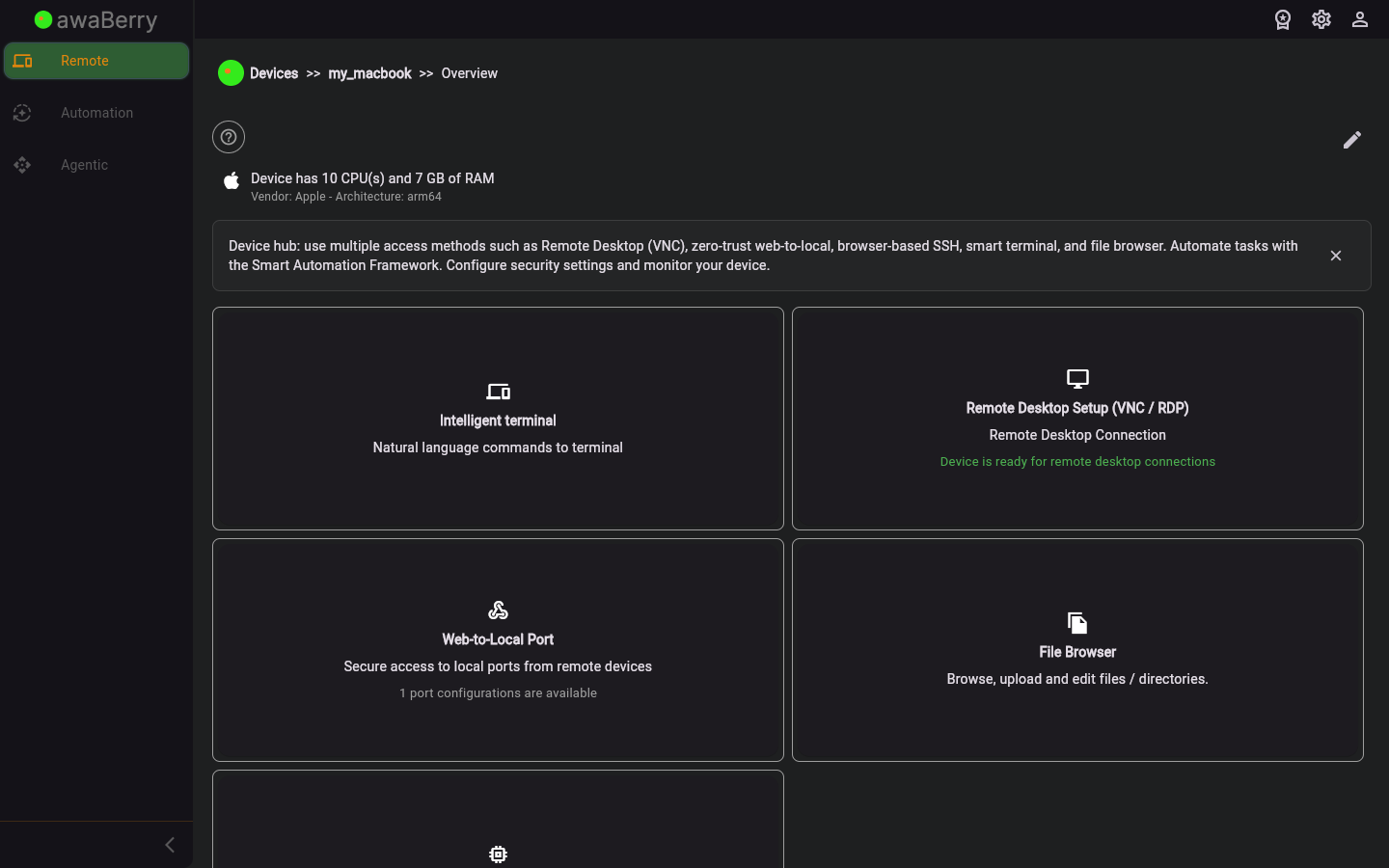Screen dimensions: 1389x868
Task: Go to Devices in the breadcrumb
Action: (x=274, y=73)
